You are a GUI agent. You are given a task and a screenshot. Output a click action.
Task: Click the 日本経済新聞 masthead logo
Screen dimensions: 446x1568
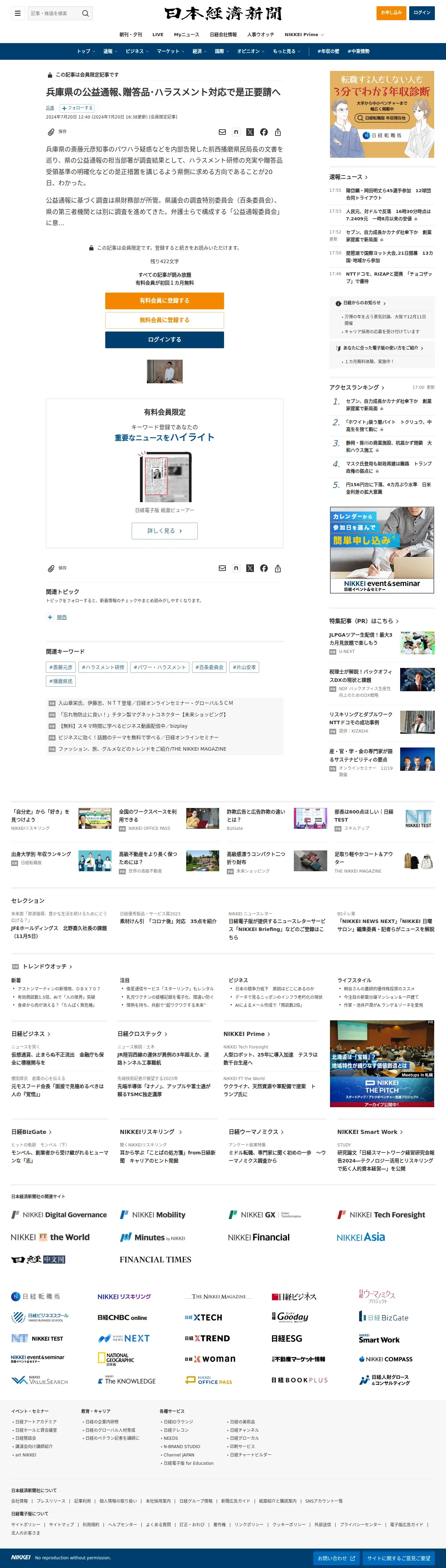pos(223,14)
